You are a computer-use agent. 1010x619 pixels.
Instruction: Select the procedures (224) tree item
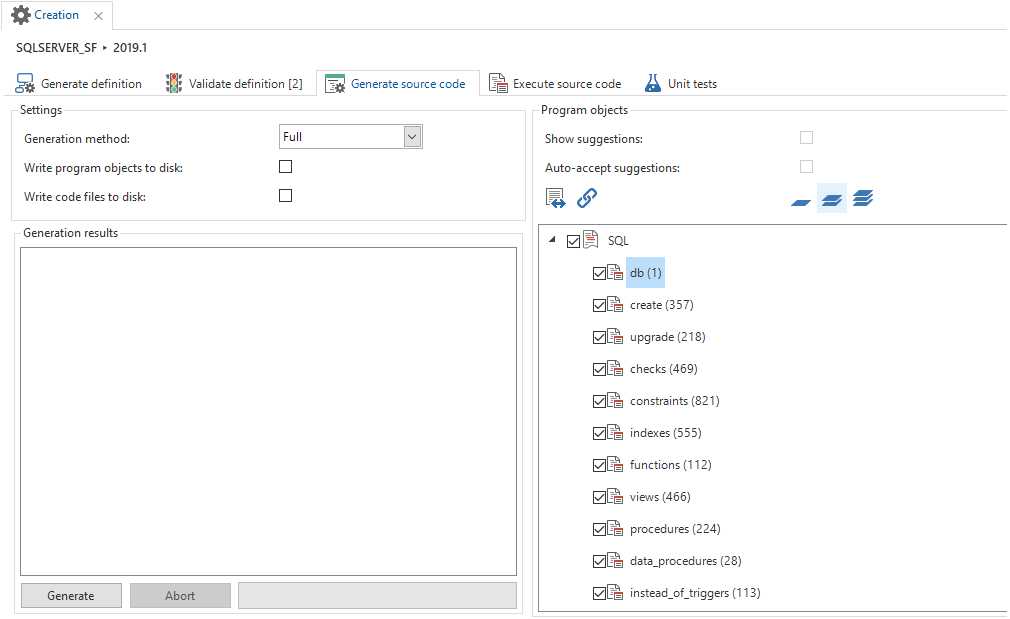click(x=675, y=529)
